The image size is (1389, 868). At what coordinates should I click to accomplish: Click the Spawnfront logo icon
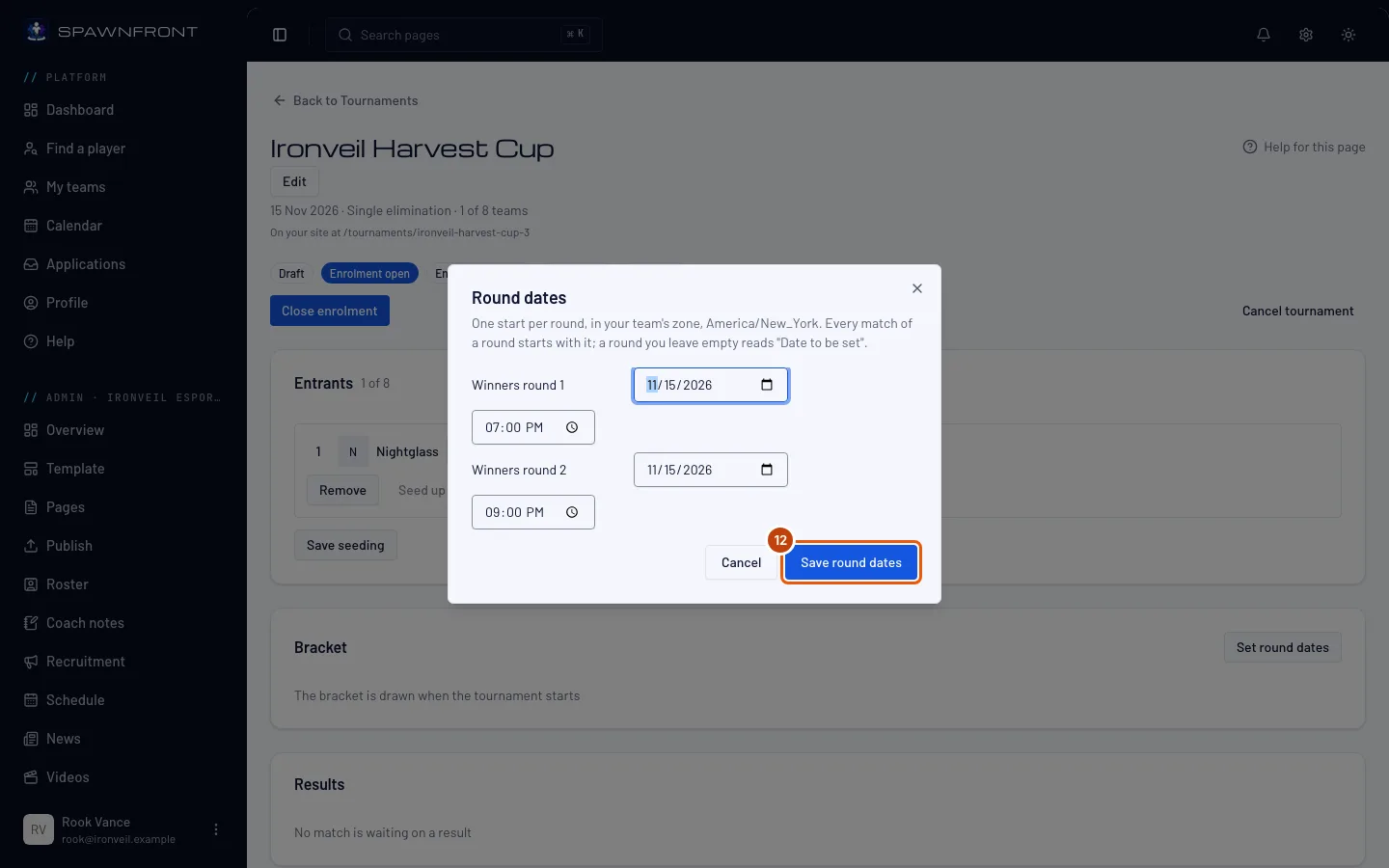[37, 31]
